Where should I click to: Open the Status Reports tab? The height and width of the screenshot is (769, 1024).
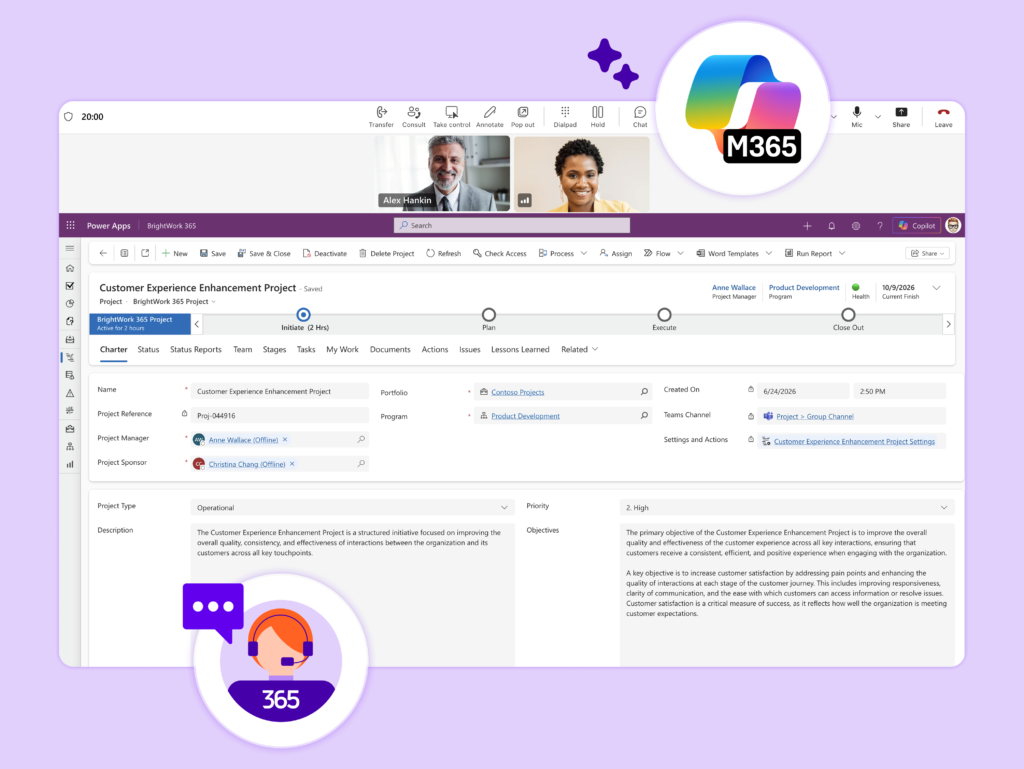tap(195, 349)
